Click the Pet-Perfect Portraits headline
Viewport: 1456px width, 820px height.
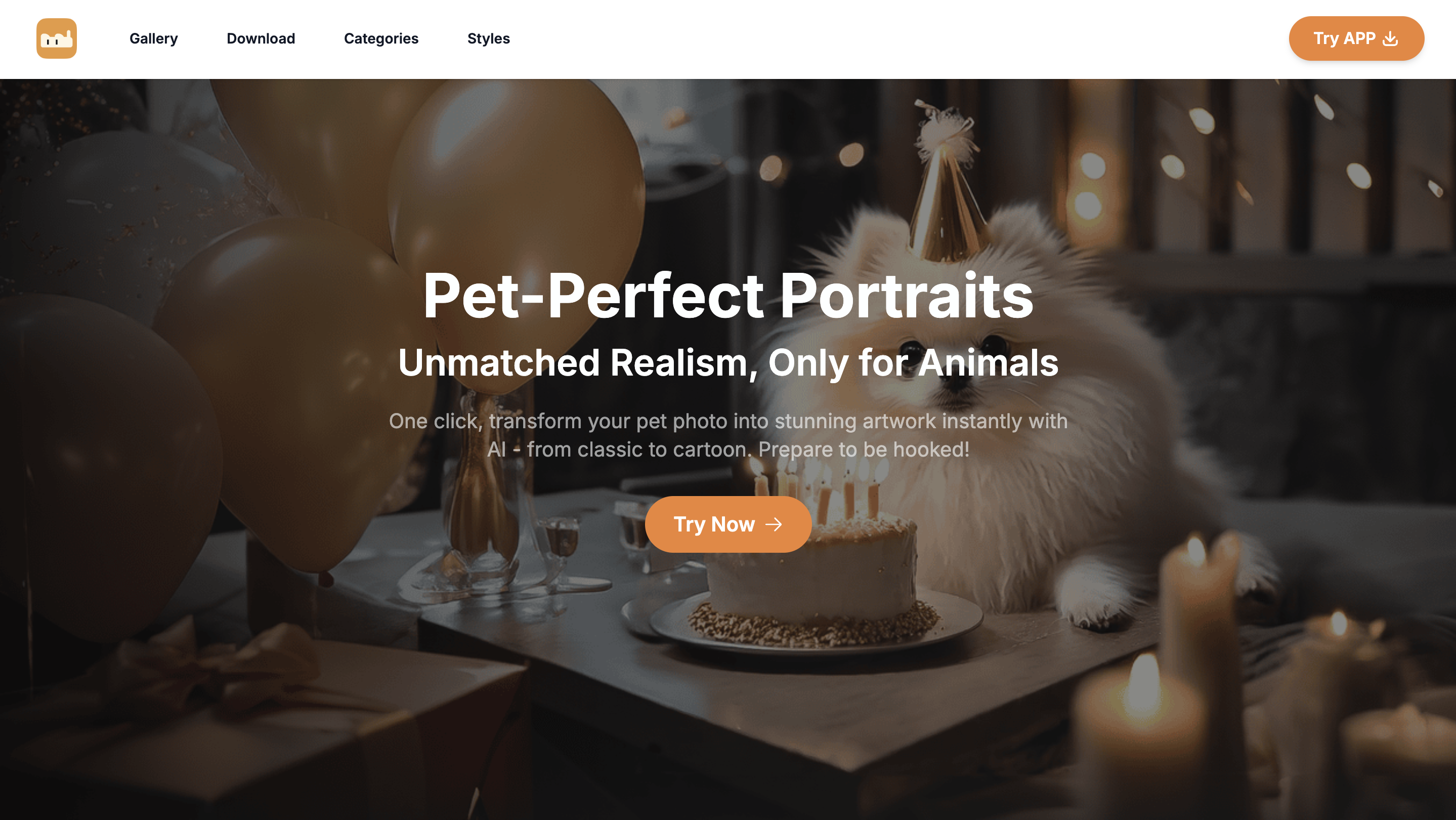pos(728,295)
